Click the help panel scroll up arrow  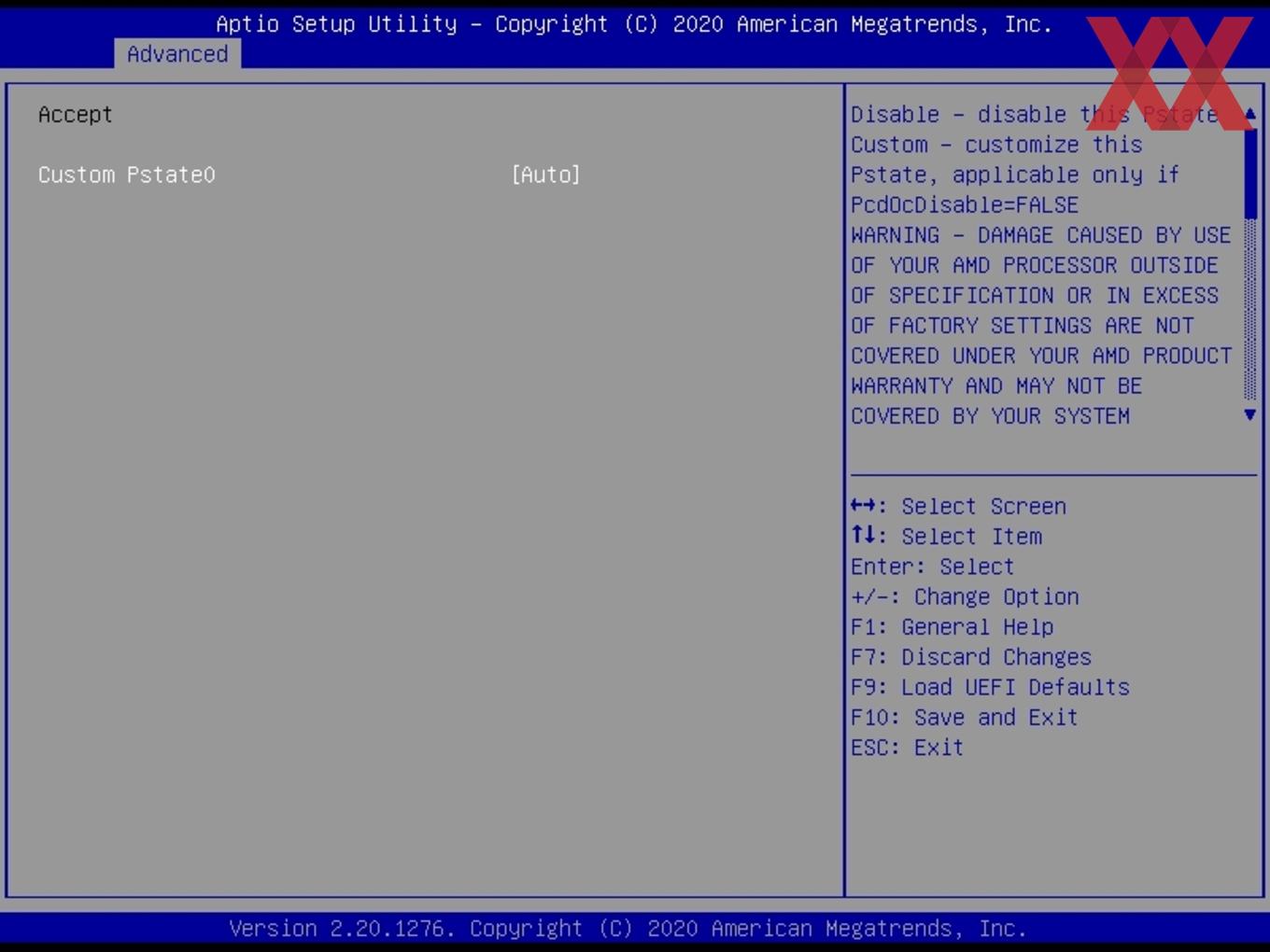[x=1250, y=114]
